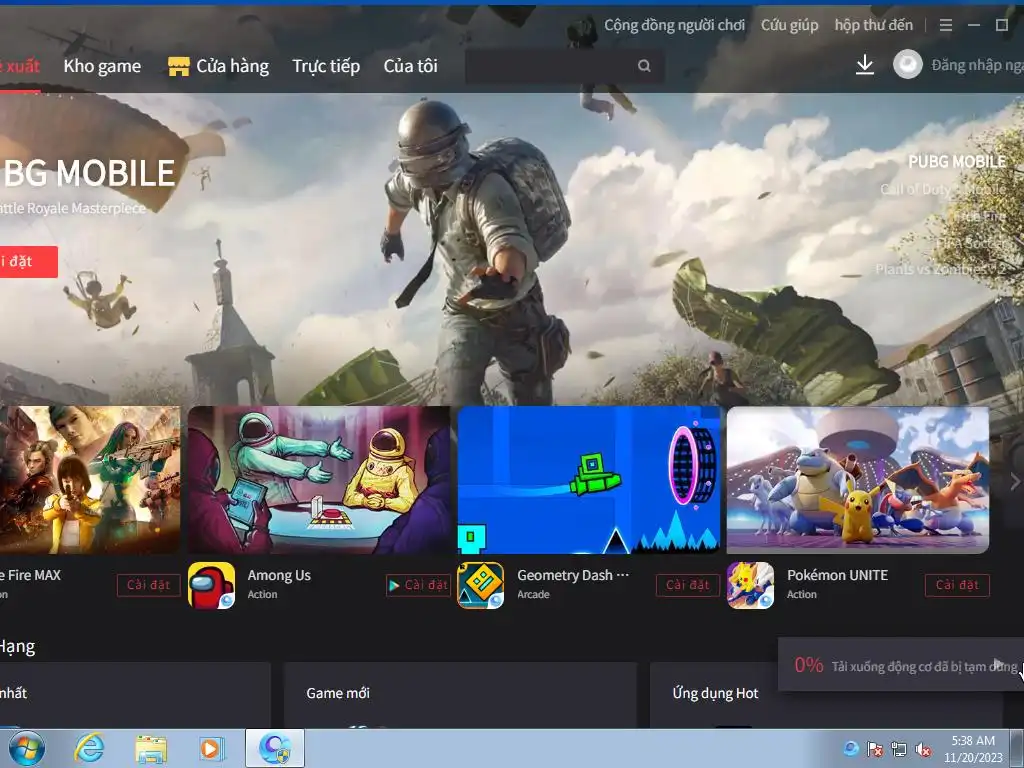Click the network tray icon

pos(899,750)
